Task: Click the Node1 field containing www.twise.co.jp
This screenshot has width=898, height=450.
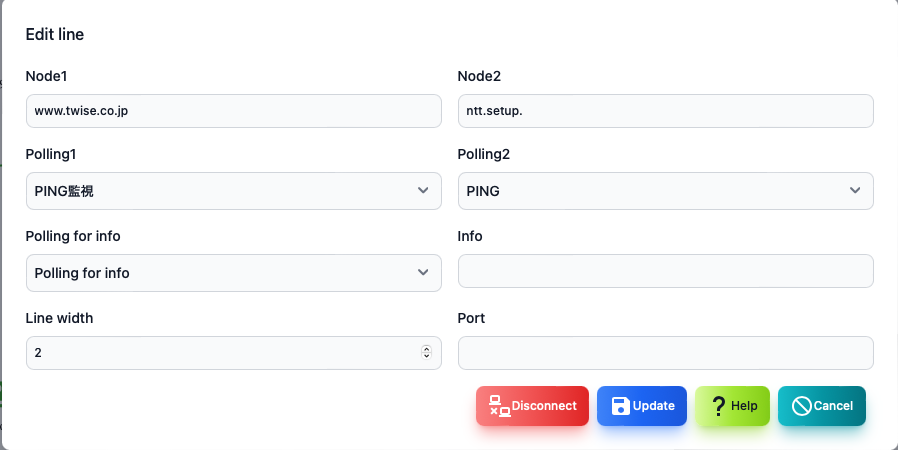Action: tap(234, 111)
